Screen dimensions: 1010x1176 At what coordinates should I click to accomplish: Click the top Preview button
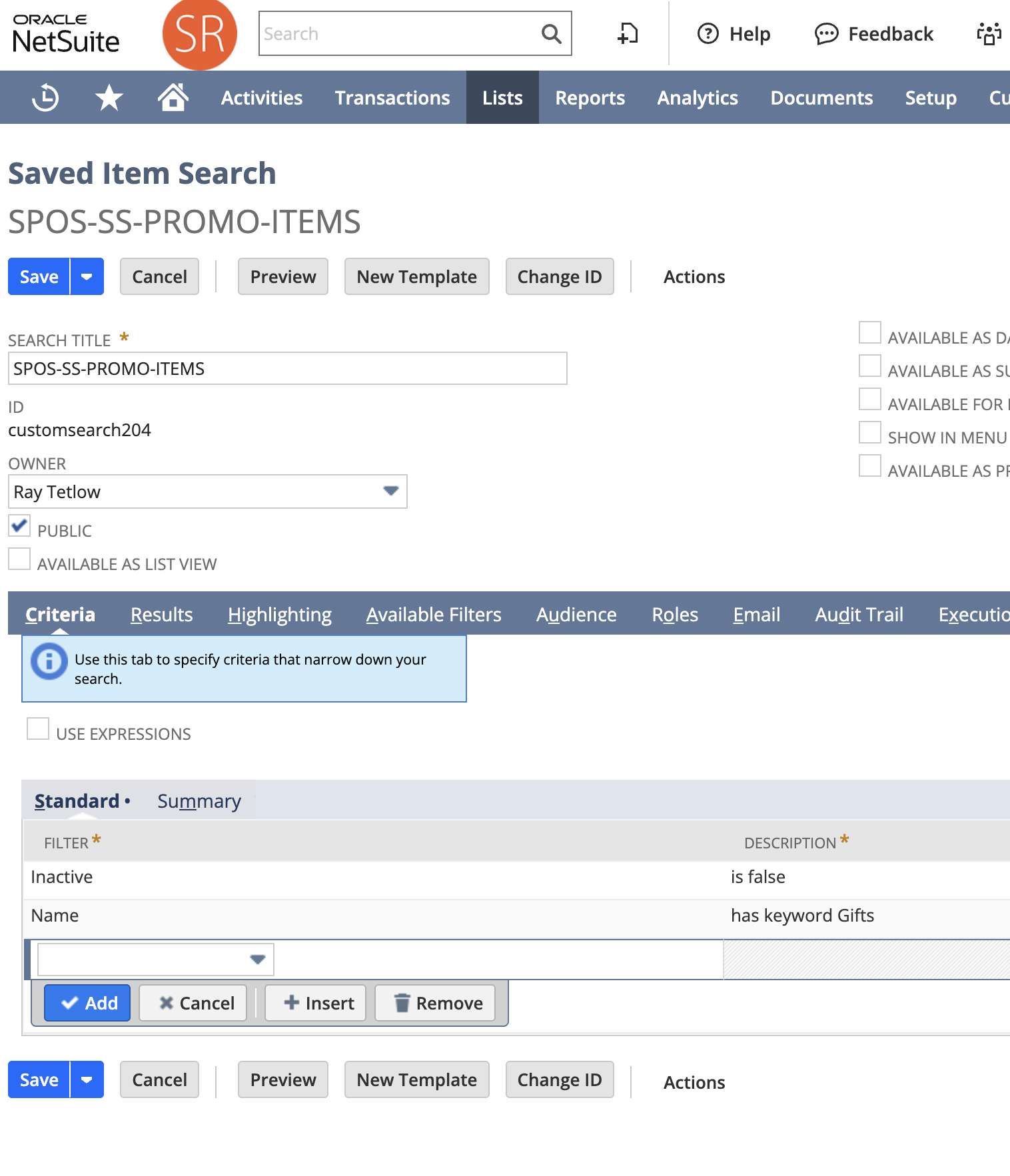tap(282, 277)
